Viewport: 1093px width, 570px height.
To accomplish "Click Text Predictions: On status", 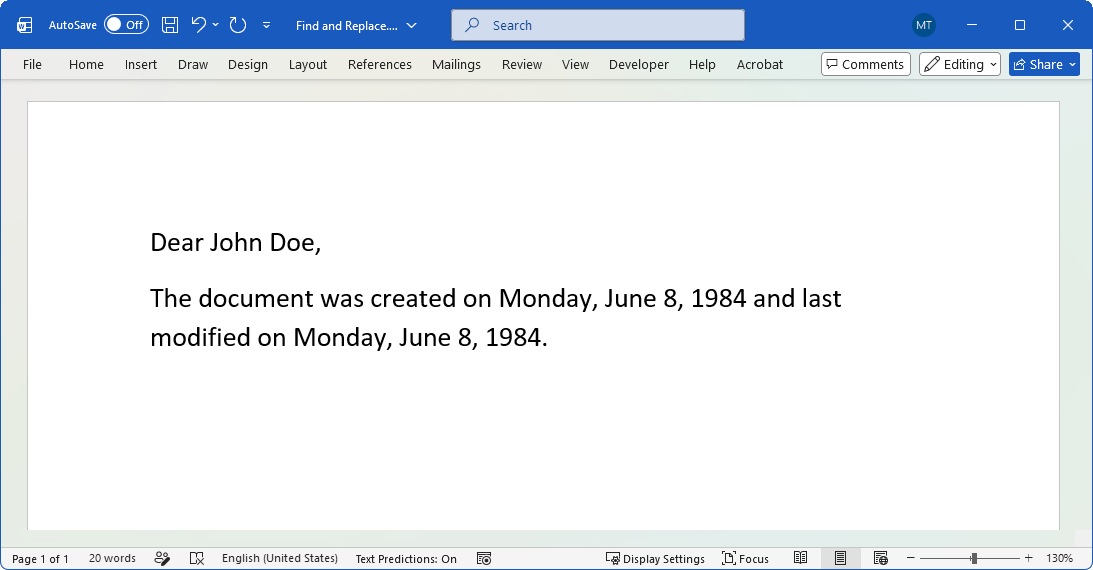I will (406, 558).
